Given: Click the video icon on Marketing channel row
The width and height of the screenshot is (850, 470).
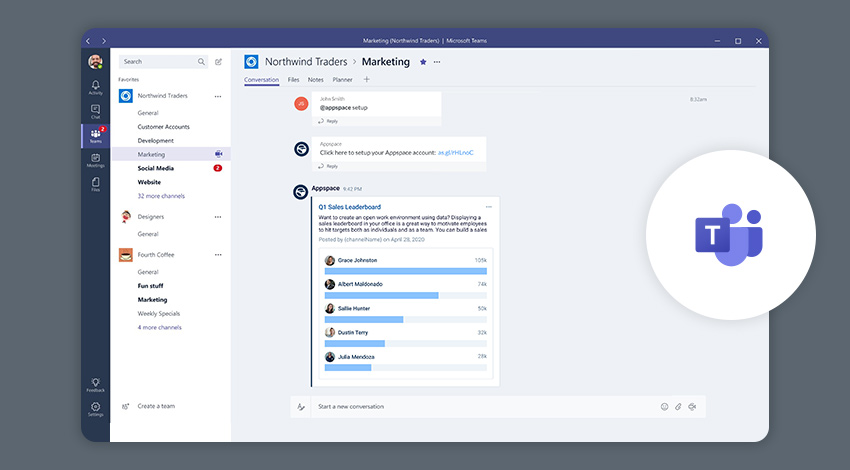Looking at the screenshot, I should 218,154.
